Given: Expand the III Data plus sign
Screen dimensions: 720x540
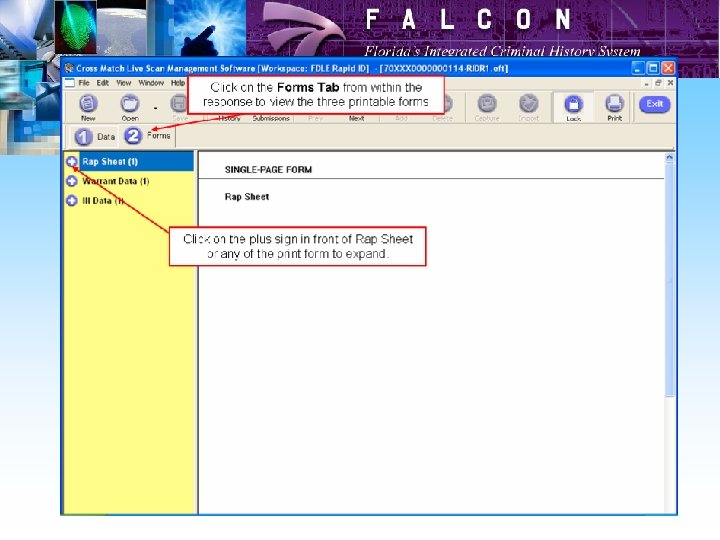Looking at the screenshot, I should point(72,201).
